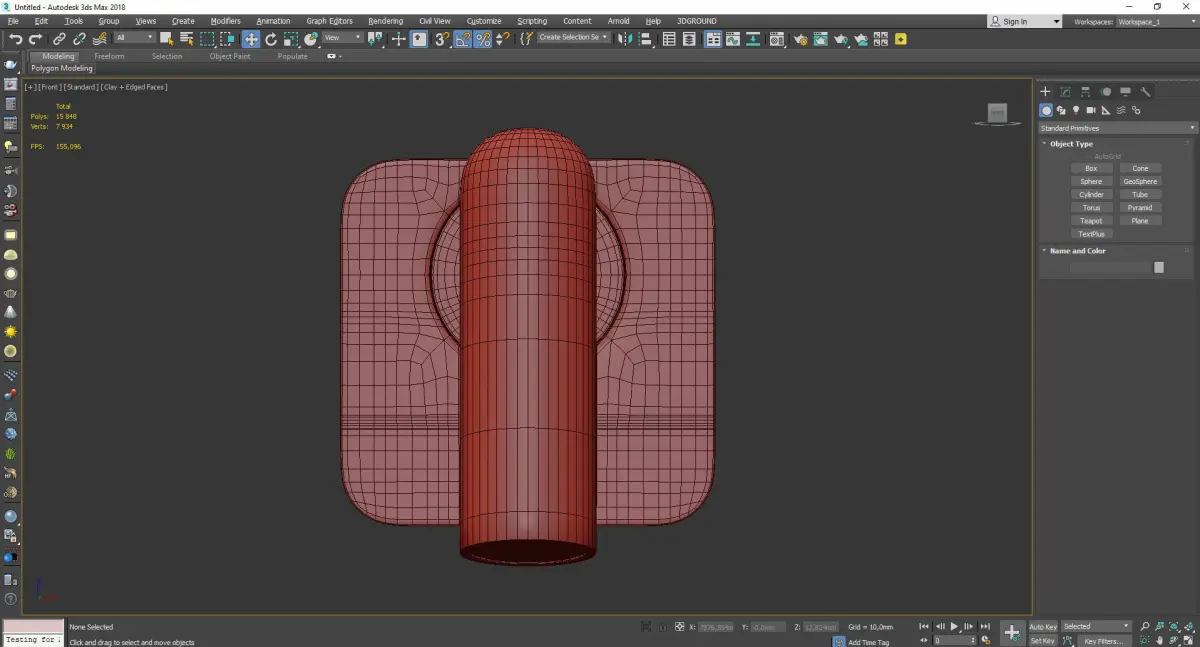Screen dimensions: 1200x647
Task: Select the Move transform tool
Action: pyautogui.click(x=250, y=39)
